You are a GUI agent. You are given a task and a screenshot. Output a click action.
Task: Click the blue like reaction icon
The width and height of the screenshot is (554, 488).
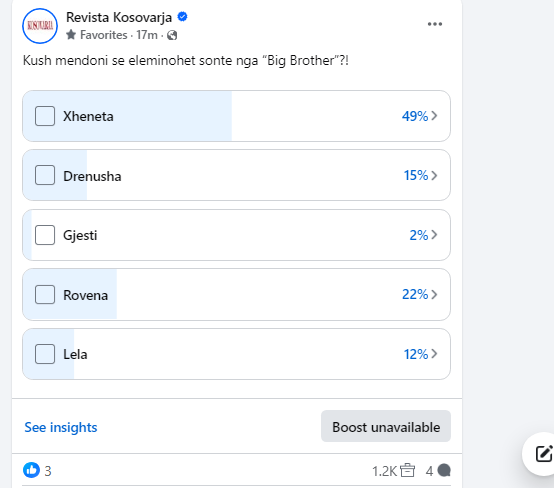31,470
